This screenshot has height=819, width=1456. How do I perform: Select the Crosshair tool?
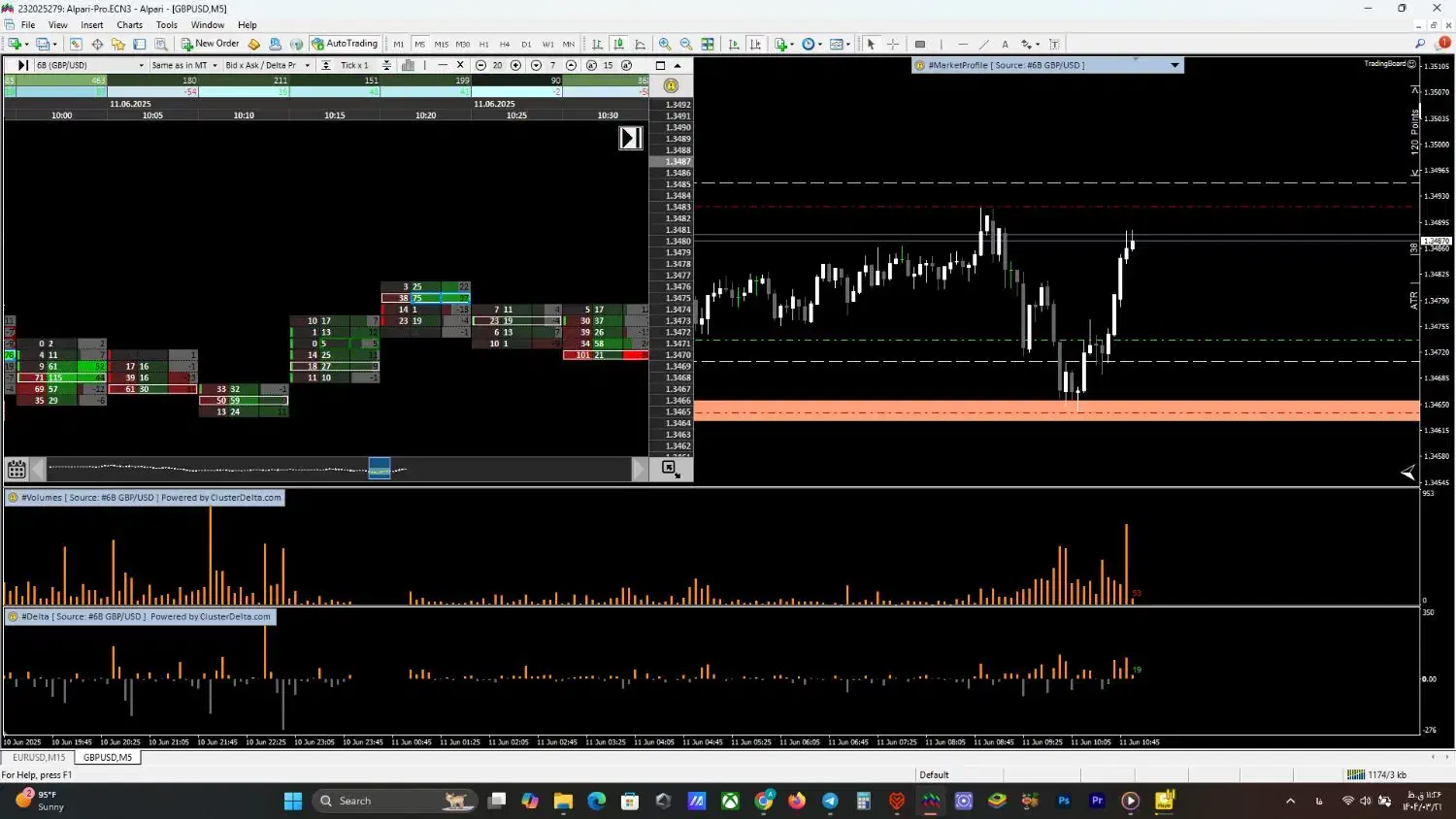click(x=893, y=45)
